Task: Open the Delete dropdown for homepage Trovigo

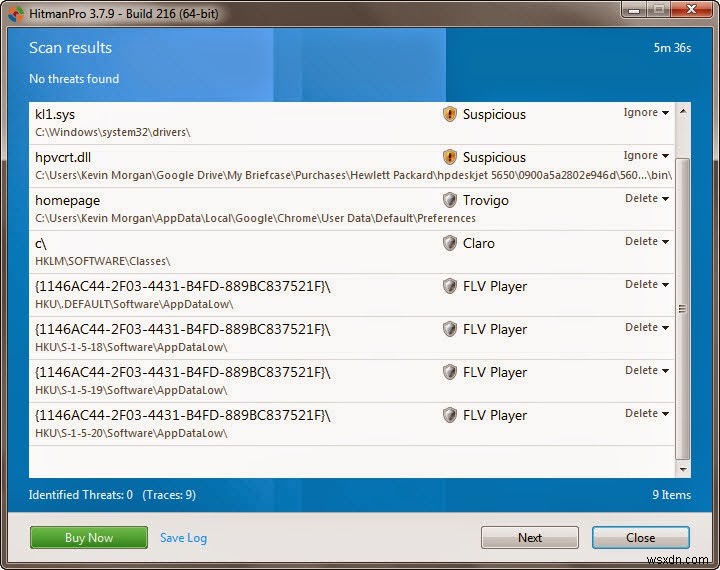Action: pos(647,198)
